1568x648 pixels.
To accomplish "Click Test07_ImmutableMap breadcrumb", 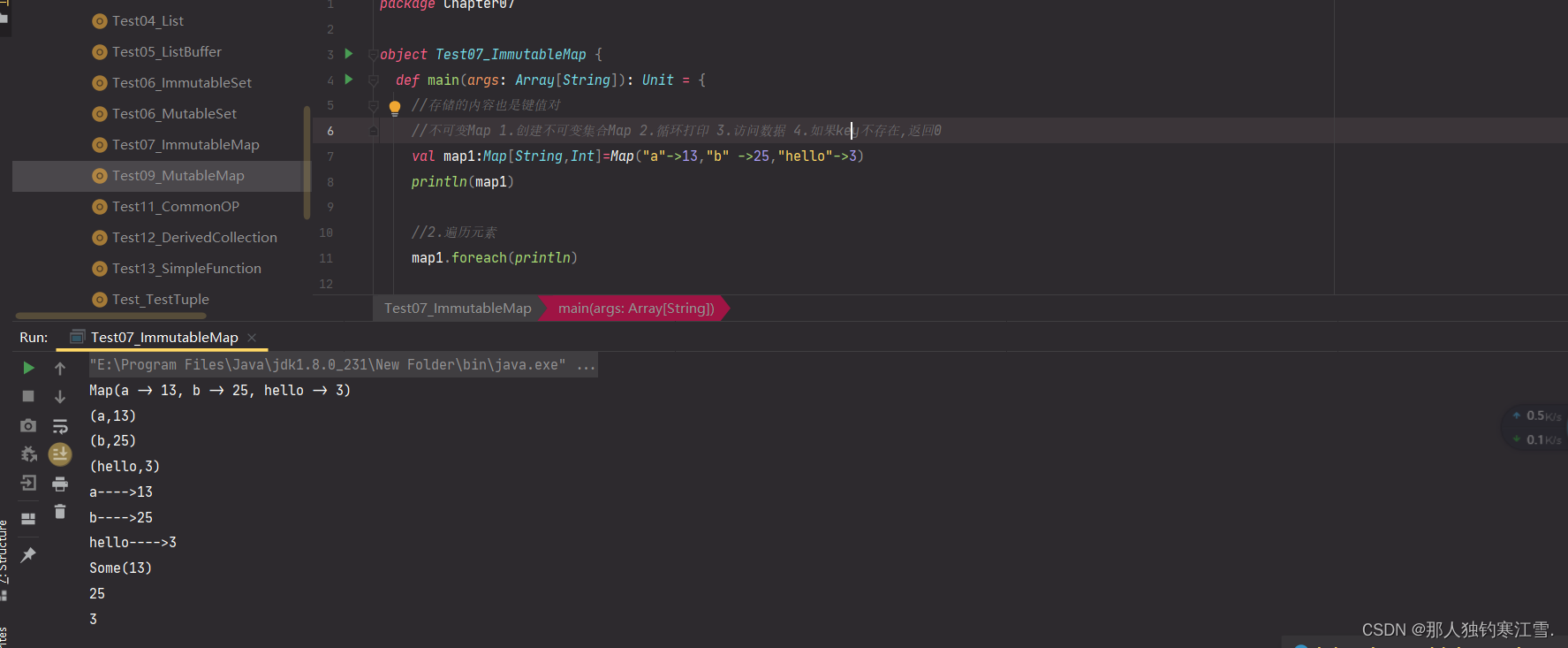I will tap(458, 308).
